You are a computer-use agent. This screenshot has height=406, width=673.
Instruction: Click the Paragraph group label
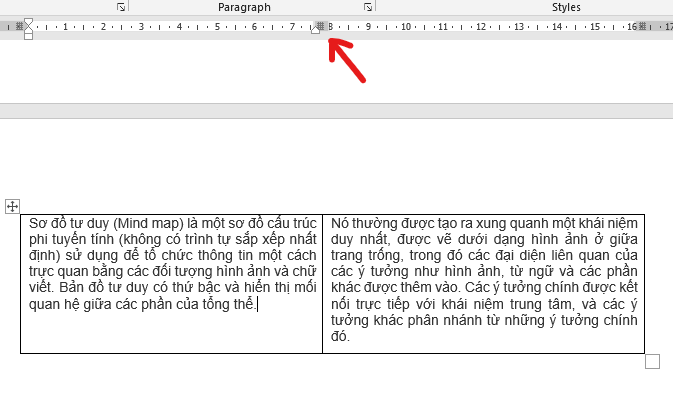pos(244,7)
